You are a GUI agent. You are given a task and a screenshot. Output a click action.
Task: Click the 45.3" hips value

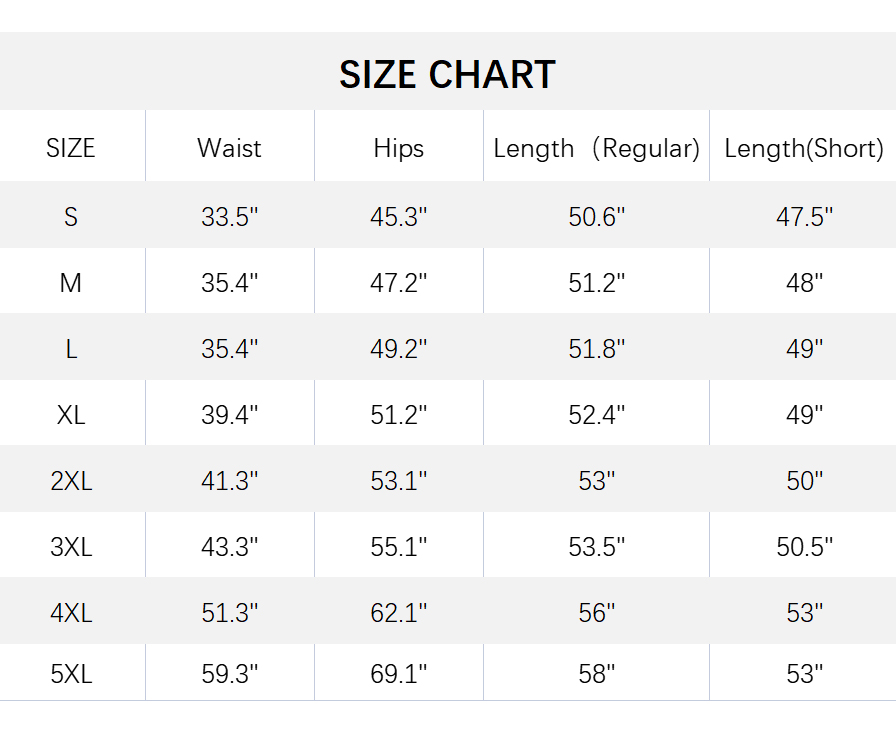click(x=398, y=216)
